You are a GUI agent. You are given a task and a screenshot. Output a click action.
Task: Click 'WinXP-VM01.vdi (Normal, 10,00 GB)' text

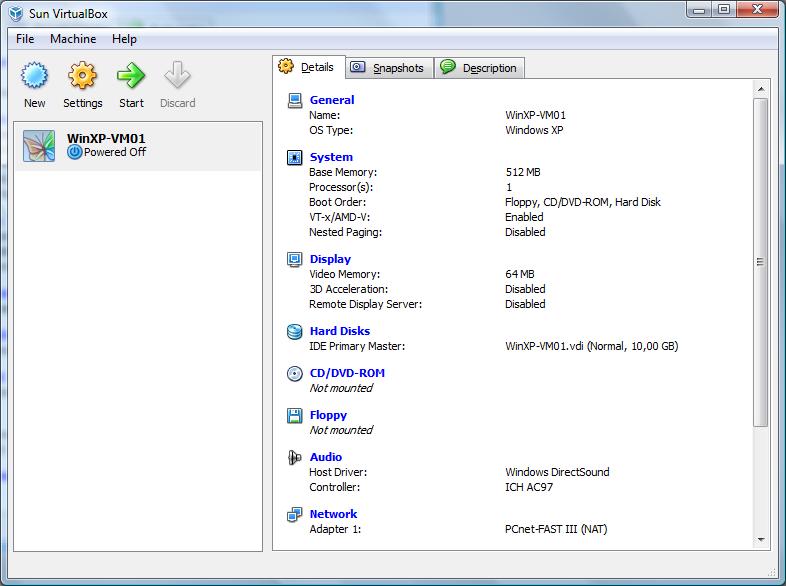(592, 346)
